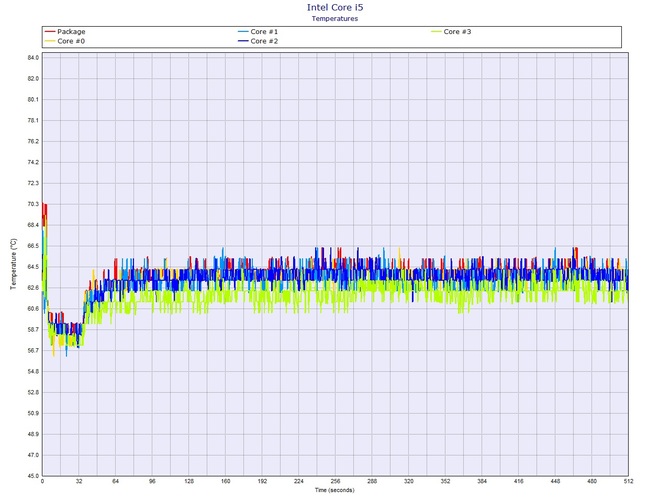Click the 84.0 y-axis value
The height and width of the screenshot is (502, 670).
[x=33, y=58]
